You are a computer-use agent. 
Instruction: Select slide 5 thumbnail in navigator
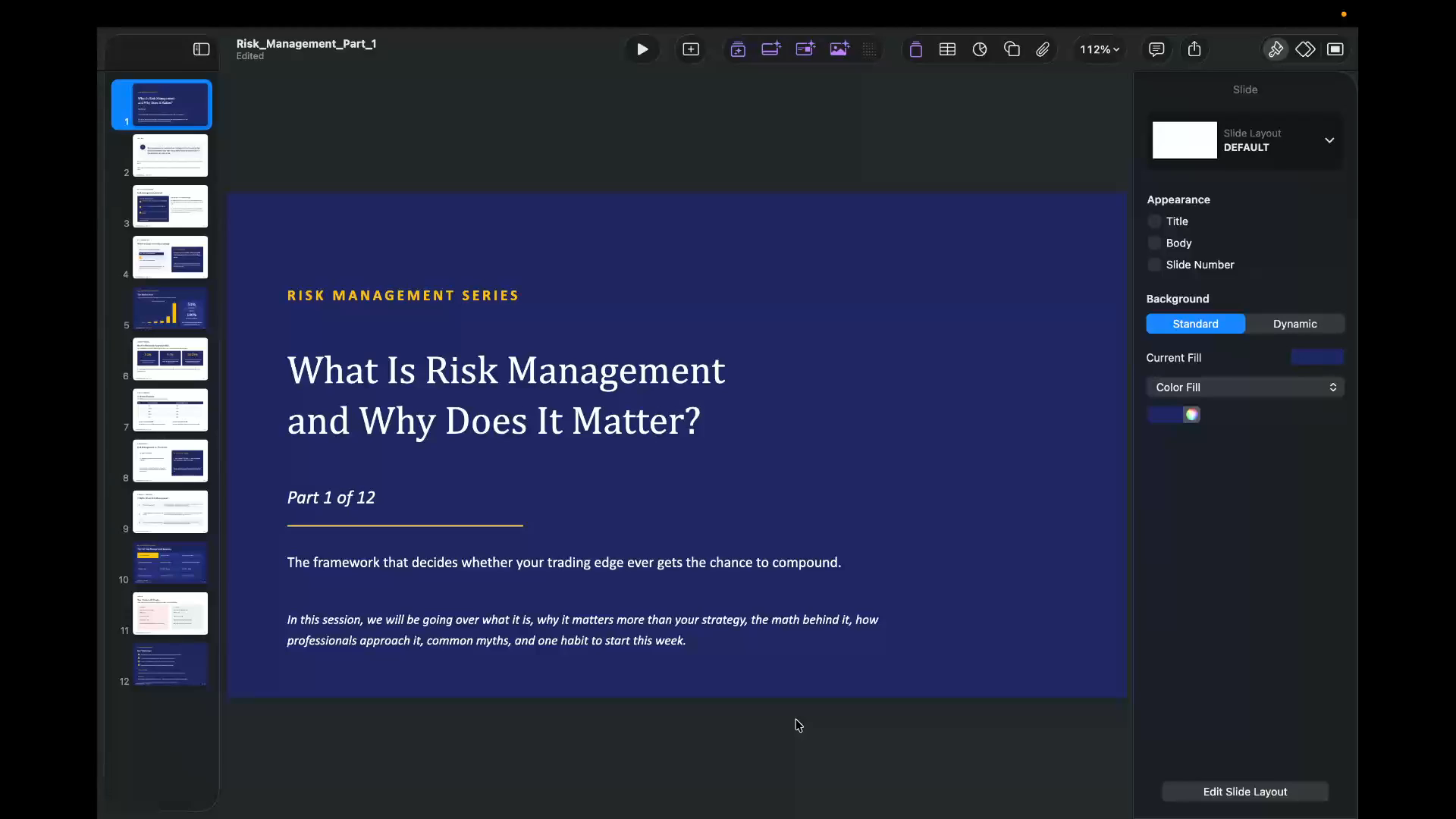[x=171, y=308]
